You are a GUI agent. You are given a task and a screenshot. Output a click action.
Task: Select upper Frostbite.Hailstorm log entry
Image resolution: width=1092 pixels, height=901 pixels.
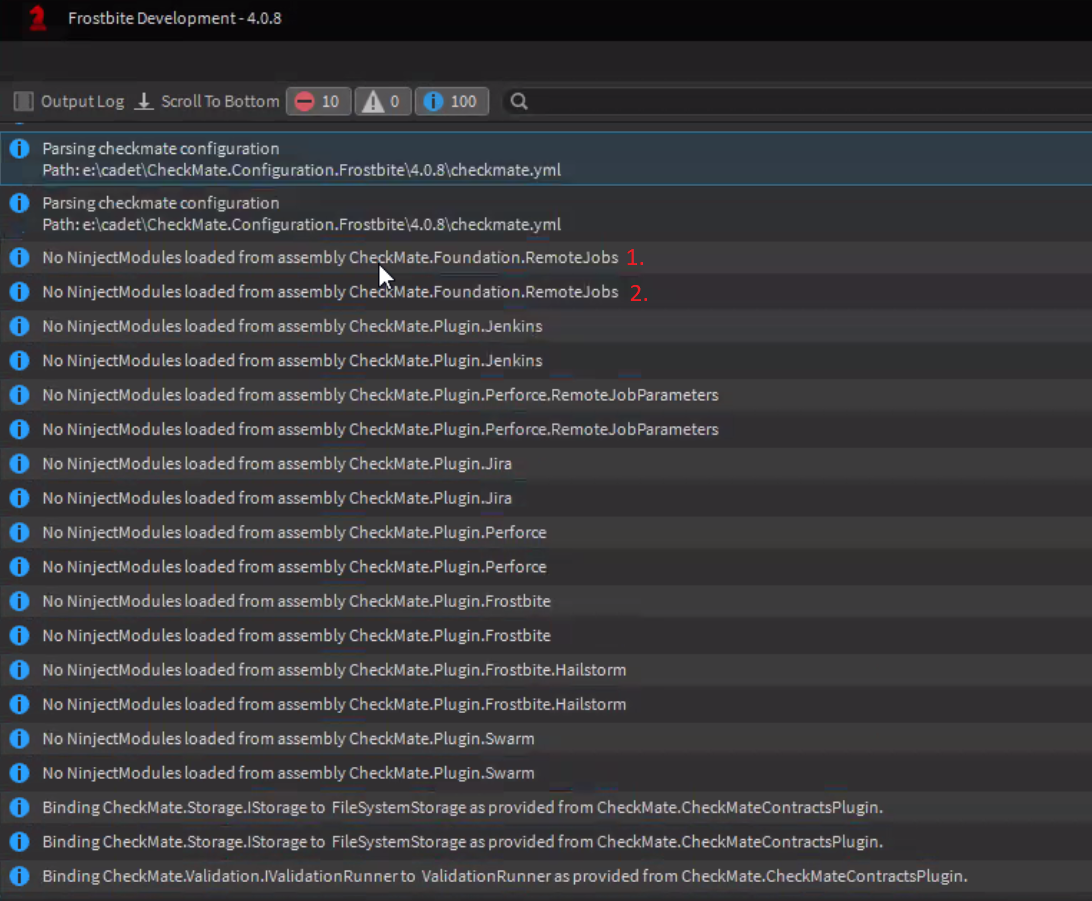coord(546,670)
